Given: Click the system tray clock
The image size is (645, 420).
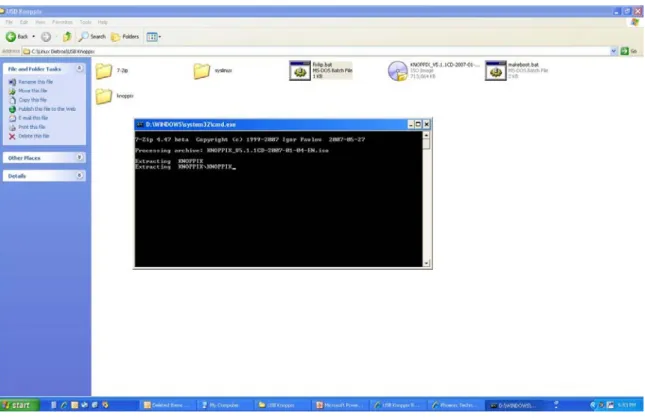Looking at the screenshot, I should (626, 405).
